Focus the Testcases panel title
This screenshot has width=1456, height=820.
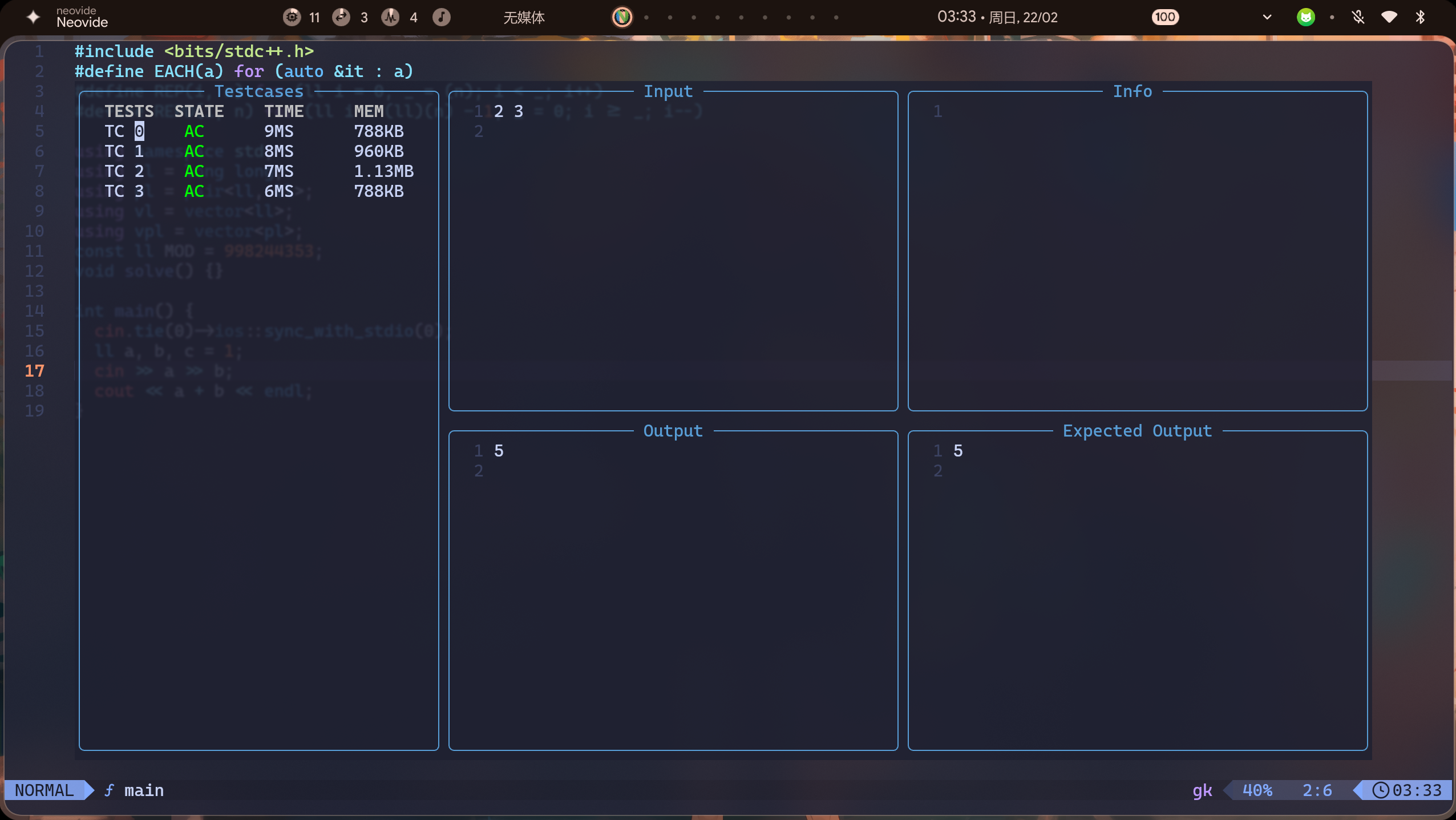tap(259, 91)
